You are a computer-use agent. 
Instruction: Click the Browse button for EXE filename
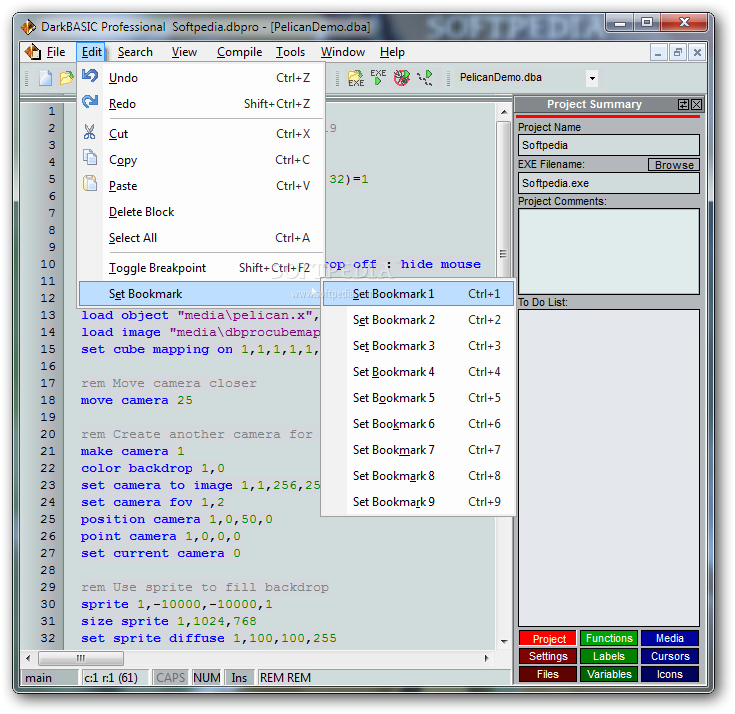(674, 165)
